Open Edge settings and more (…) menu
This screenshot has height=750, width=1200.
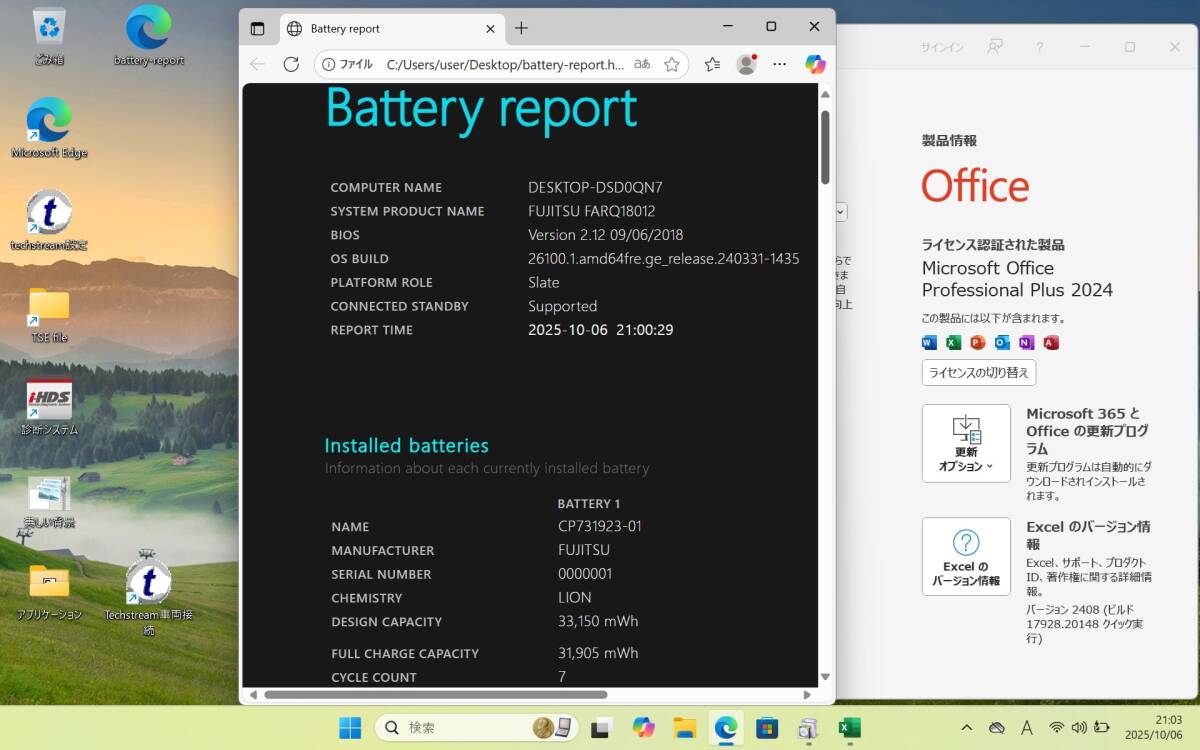pos(780,64)
